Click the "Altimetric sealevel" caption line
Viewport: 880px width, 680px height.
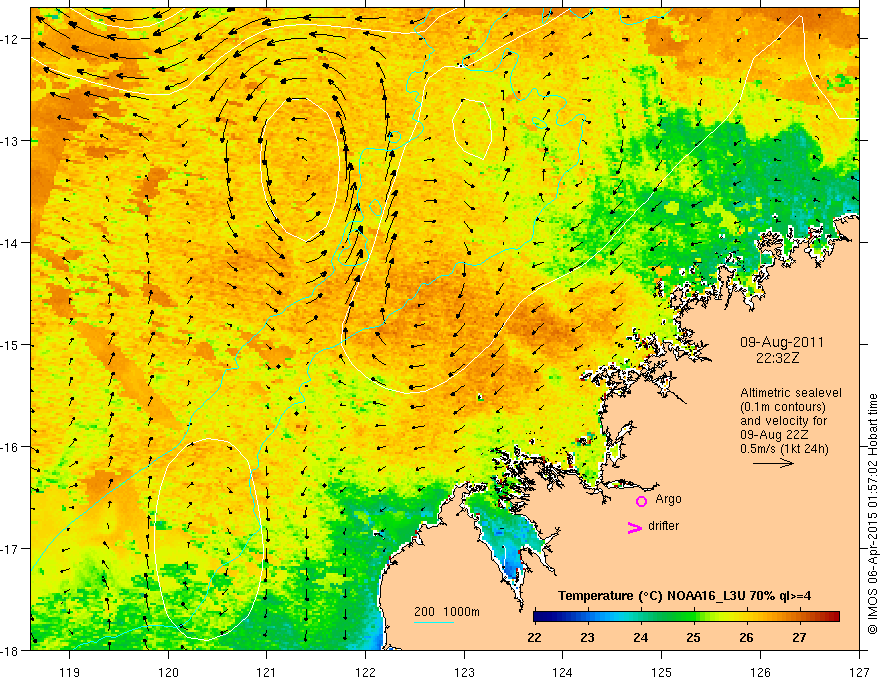[x=791, y=393]
